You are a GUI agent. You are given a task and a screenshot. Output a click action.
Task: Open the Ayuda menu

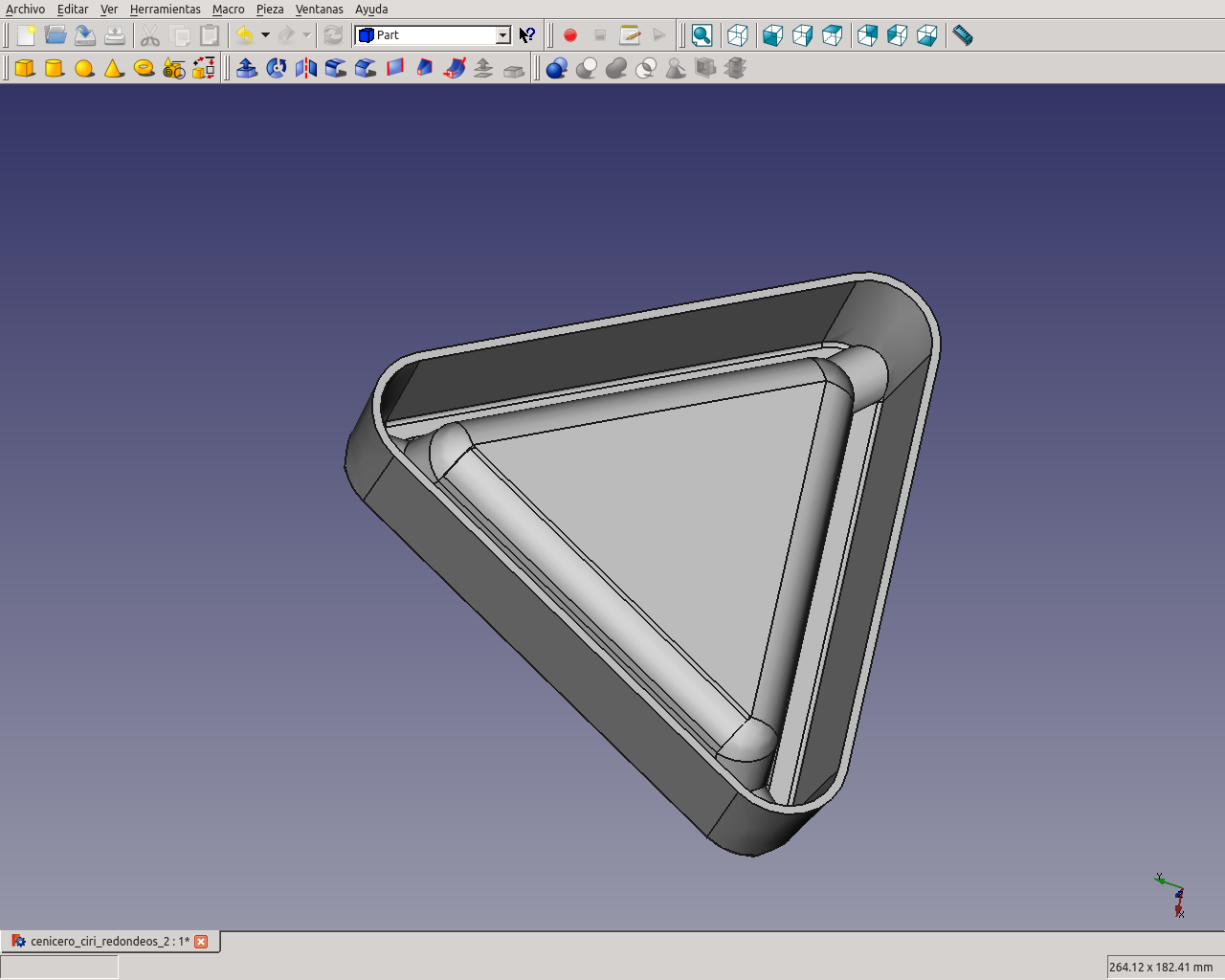point(371,9)
